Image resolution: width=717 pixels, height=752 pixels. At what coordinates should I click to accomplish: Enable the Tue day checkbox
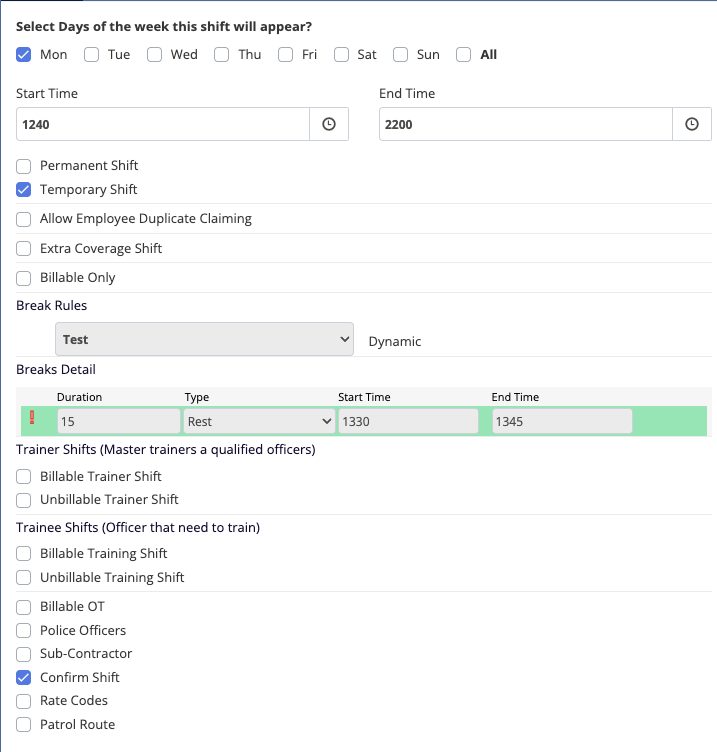coord(92,55)
